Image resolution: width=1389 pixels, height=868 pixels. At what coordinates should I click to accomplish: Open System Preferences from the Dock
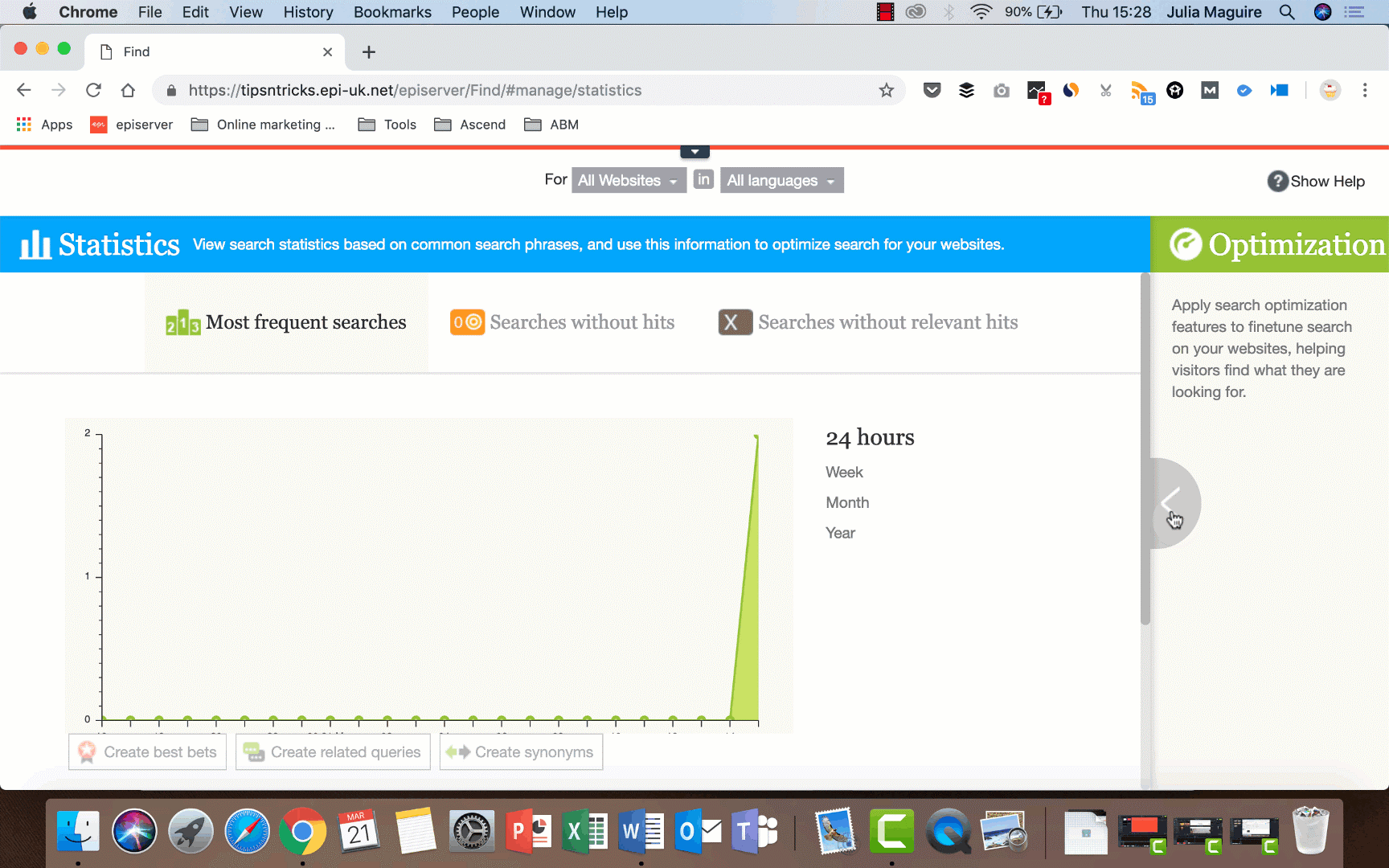coord(471,832)
